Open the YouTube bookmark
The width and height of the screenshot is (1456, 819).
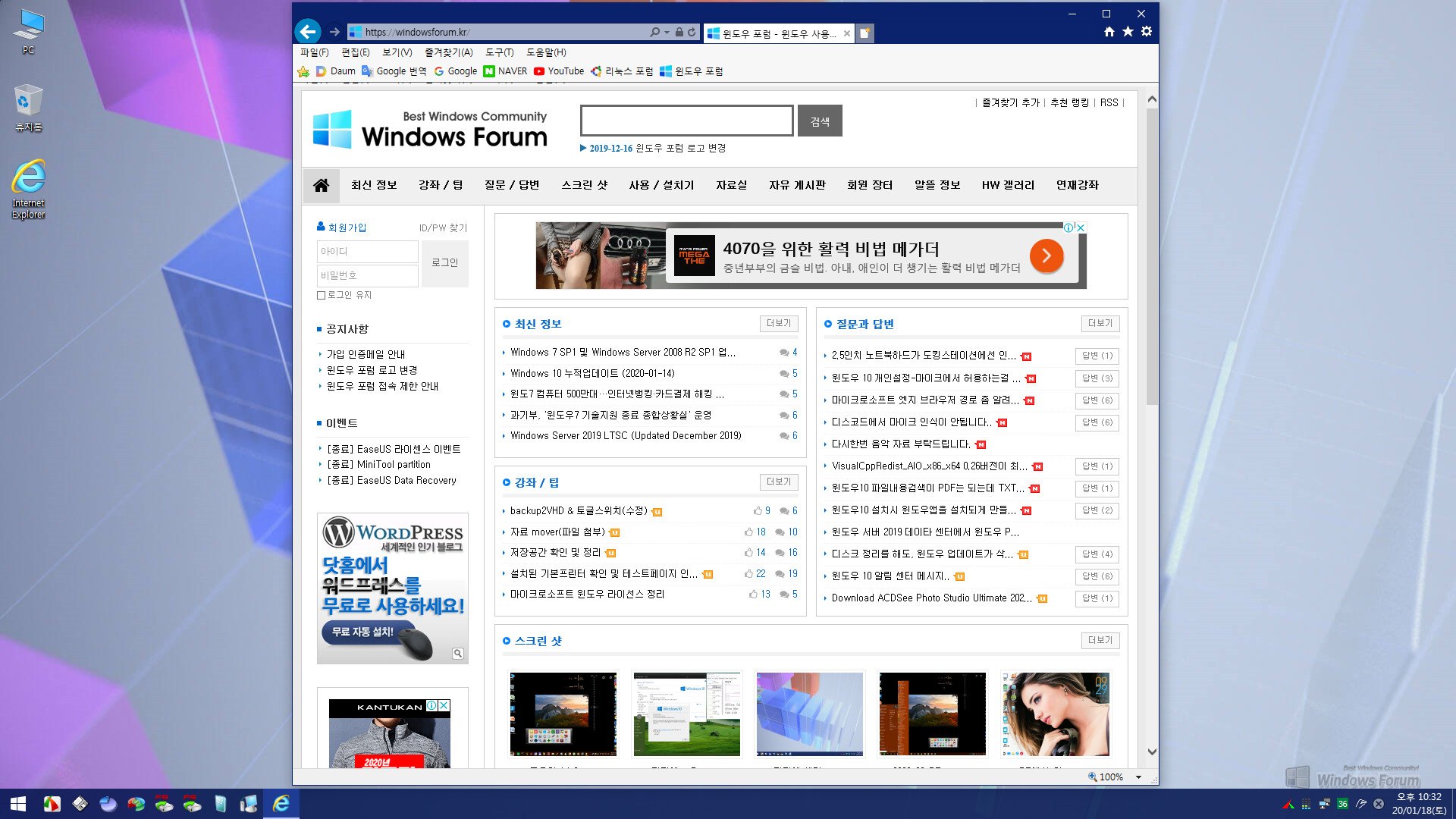559,71
